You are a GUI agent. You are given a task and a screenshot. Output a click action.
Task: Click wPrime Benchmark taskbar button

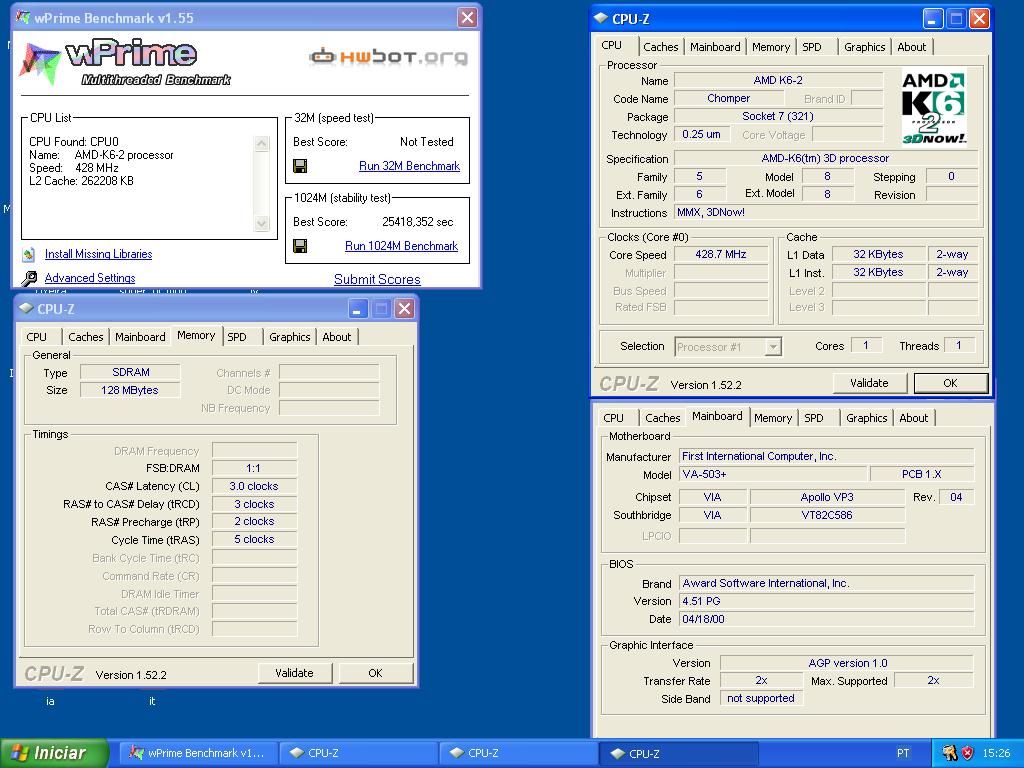pos(198,753)
